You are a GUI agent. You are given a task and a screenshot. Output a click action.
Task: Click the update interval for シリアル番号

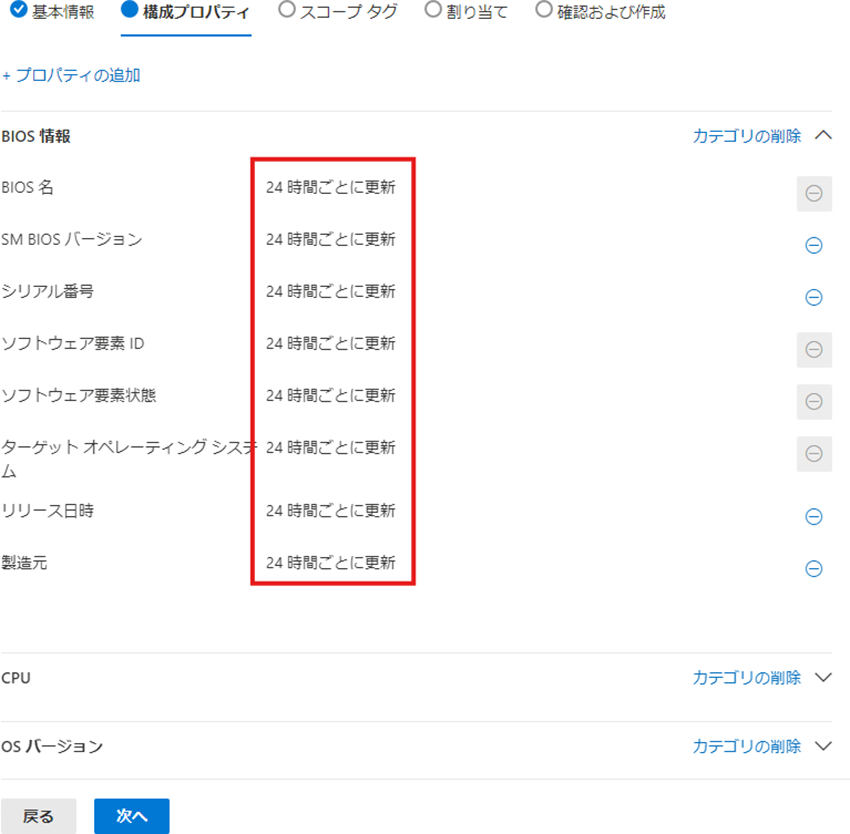(x=331, y=291)
